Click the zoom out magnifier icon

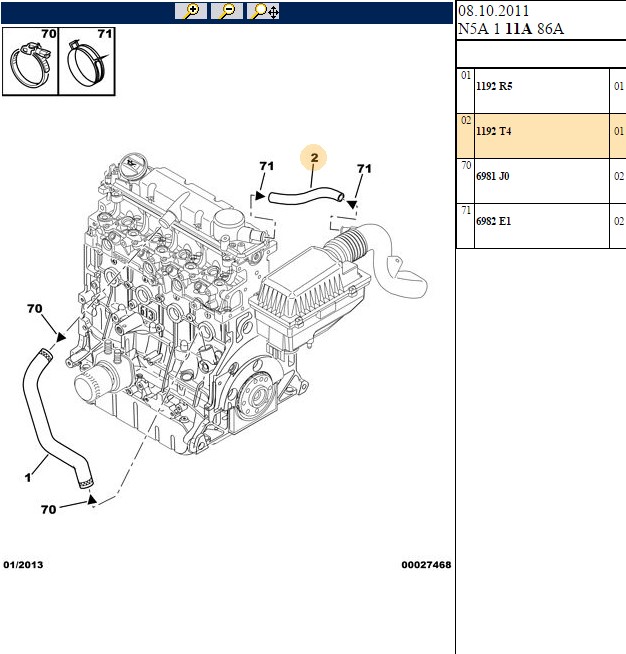(x=227, y=11)
